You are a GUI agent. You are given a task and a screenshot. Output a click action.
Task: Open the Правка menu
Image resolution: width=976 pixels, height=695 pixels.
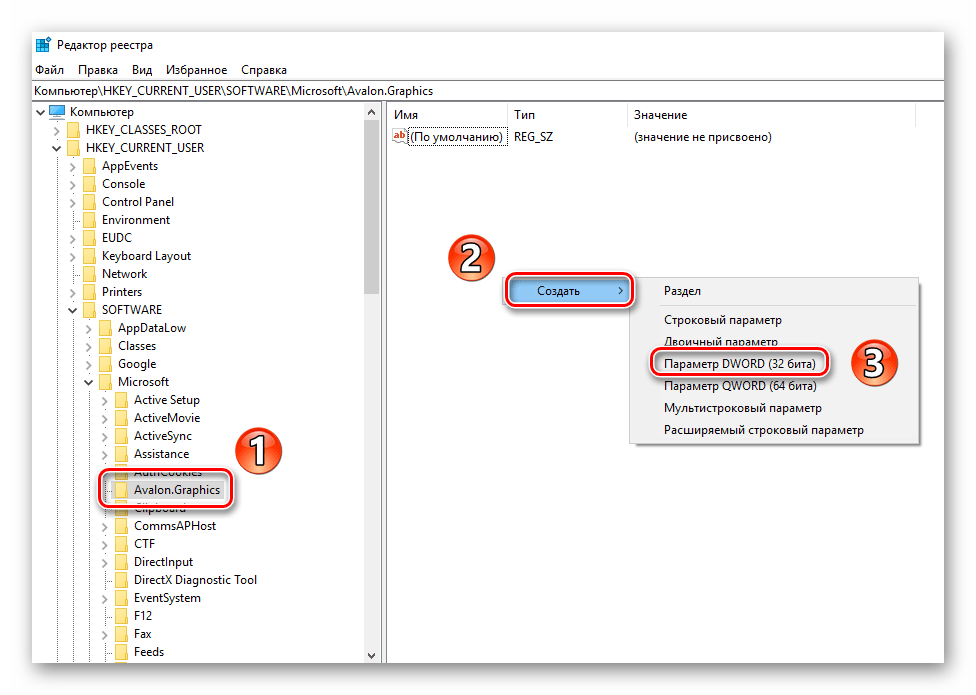click(x=98, y=70)
